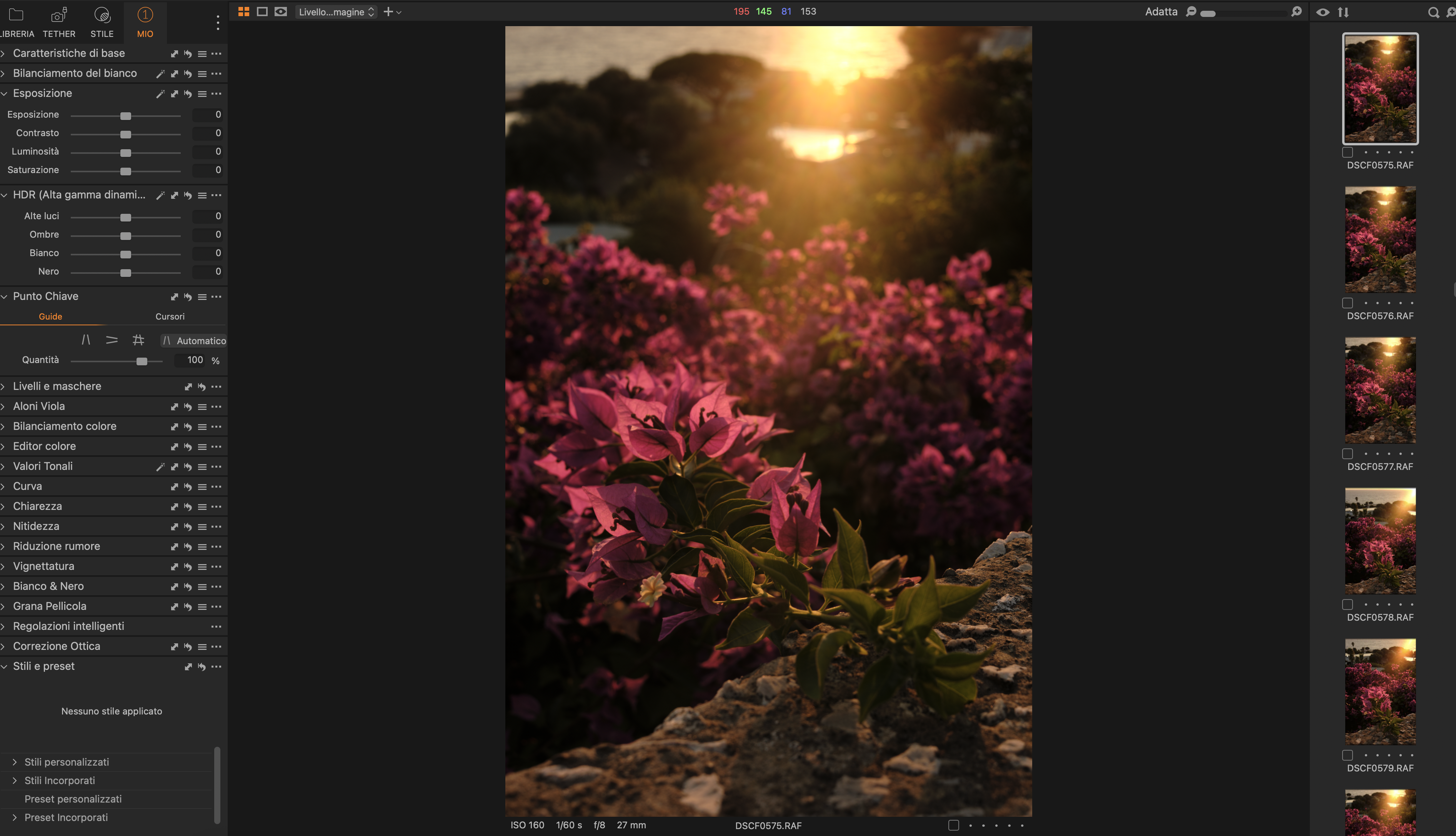Click the grid multi-view icon
Viewport: 1456px width, 836px height.
coord(243,12)
